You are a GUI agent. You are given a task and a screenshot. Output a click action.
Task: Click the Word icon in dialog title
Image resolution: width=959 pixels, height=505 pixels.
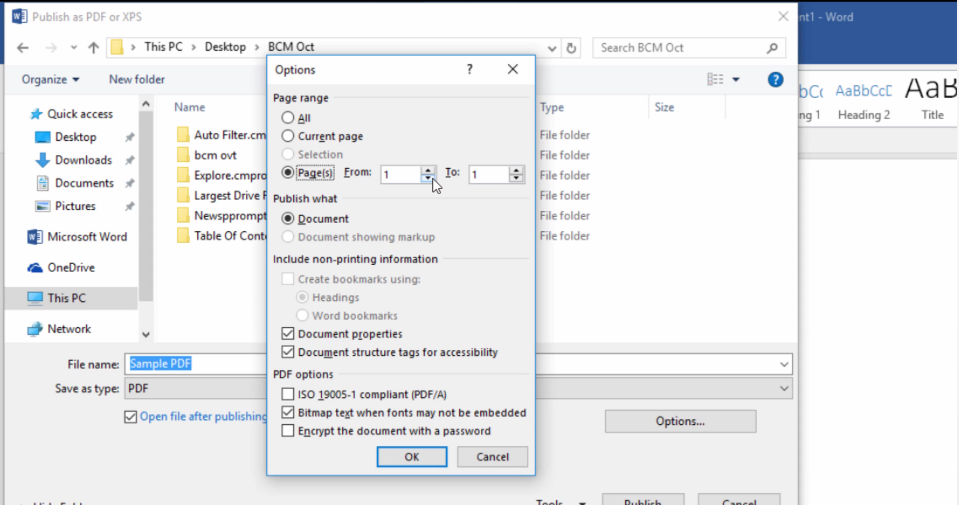tap(20, 17)
